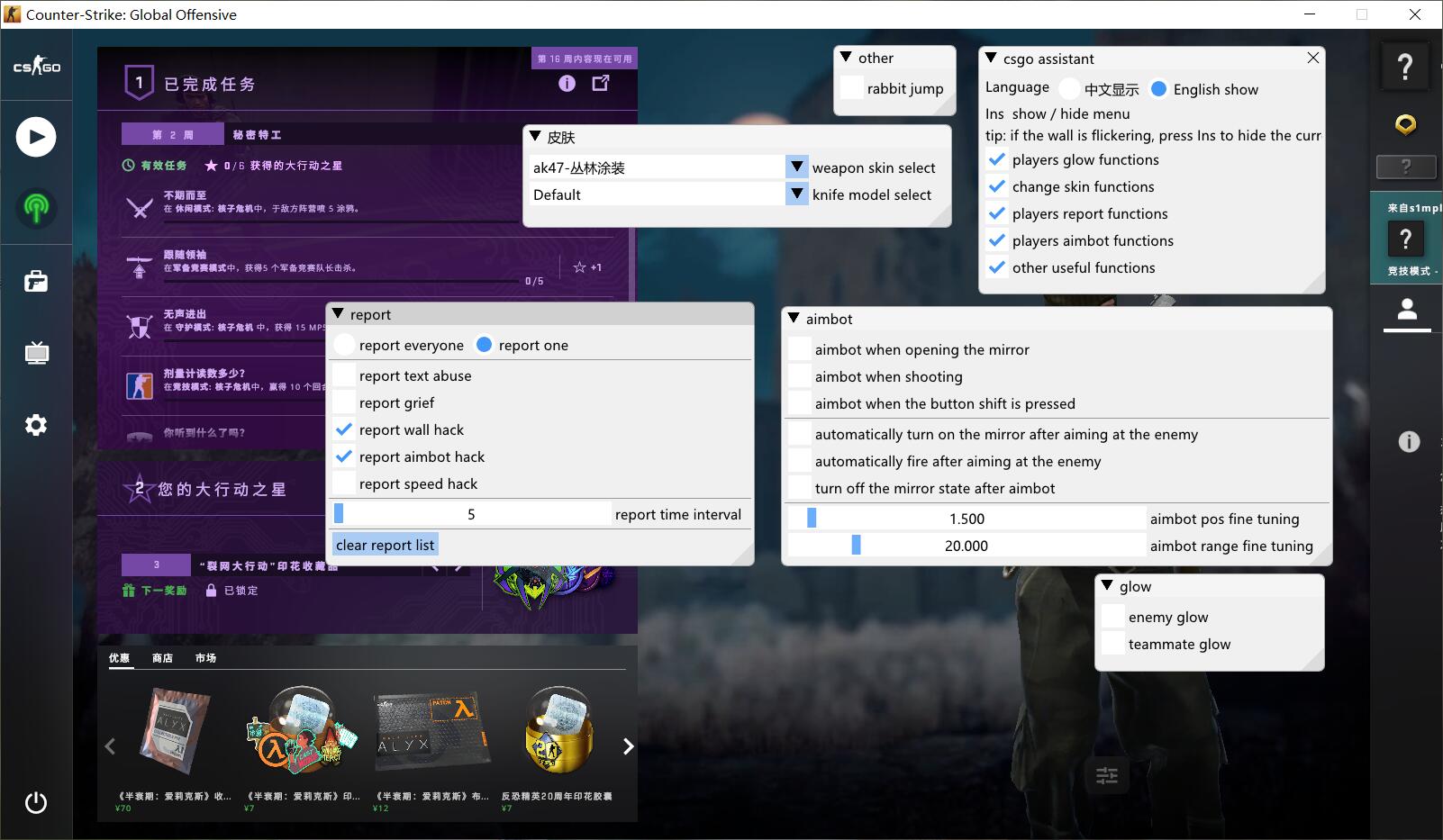Viewport: 1443px width, 840px height.
Task: Open the inventory briefcase icon
Action: [36, 281]
